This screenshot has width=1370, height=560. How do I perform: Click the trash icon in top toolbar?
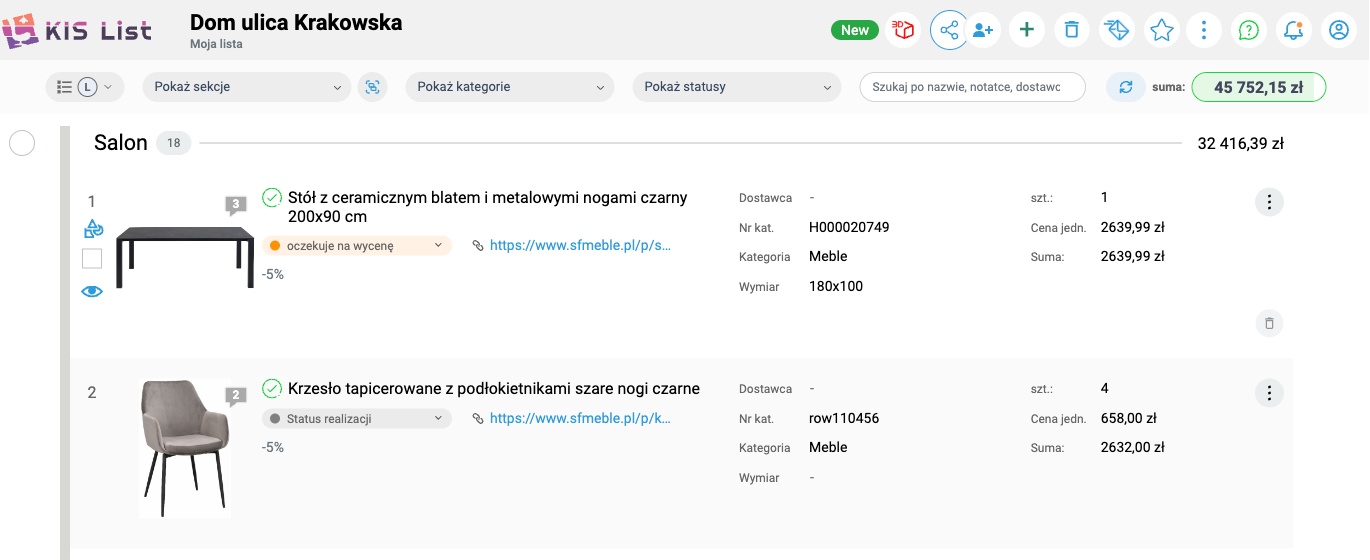tap(1071, 30)
